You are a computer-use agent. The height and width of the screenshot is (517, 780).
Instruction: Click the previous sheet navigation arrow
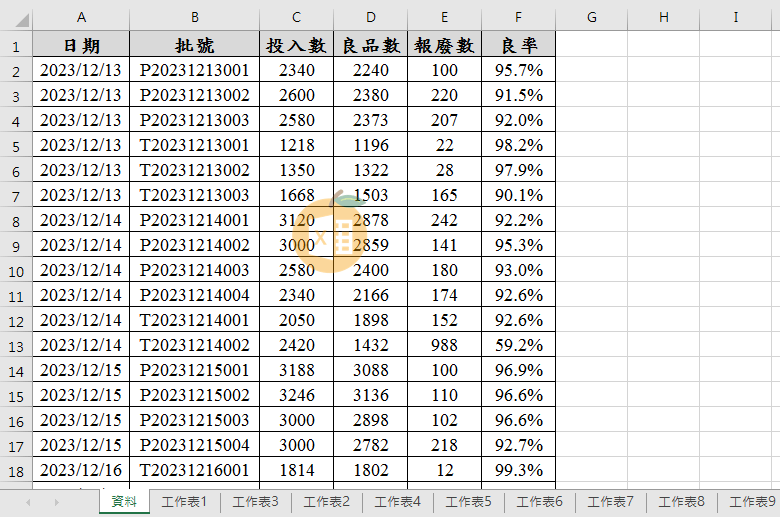(28, 502)
